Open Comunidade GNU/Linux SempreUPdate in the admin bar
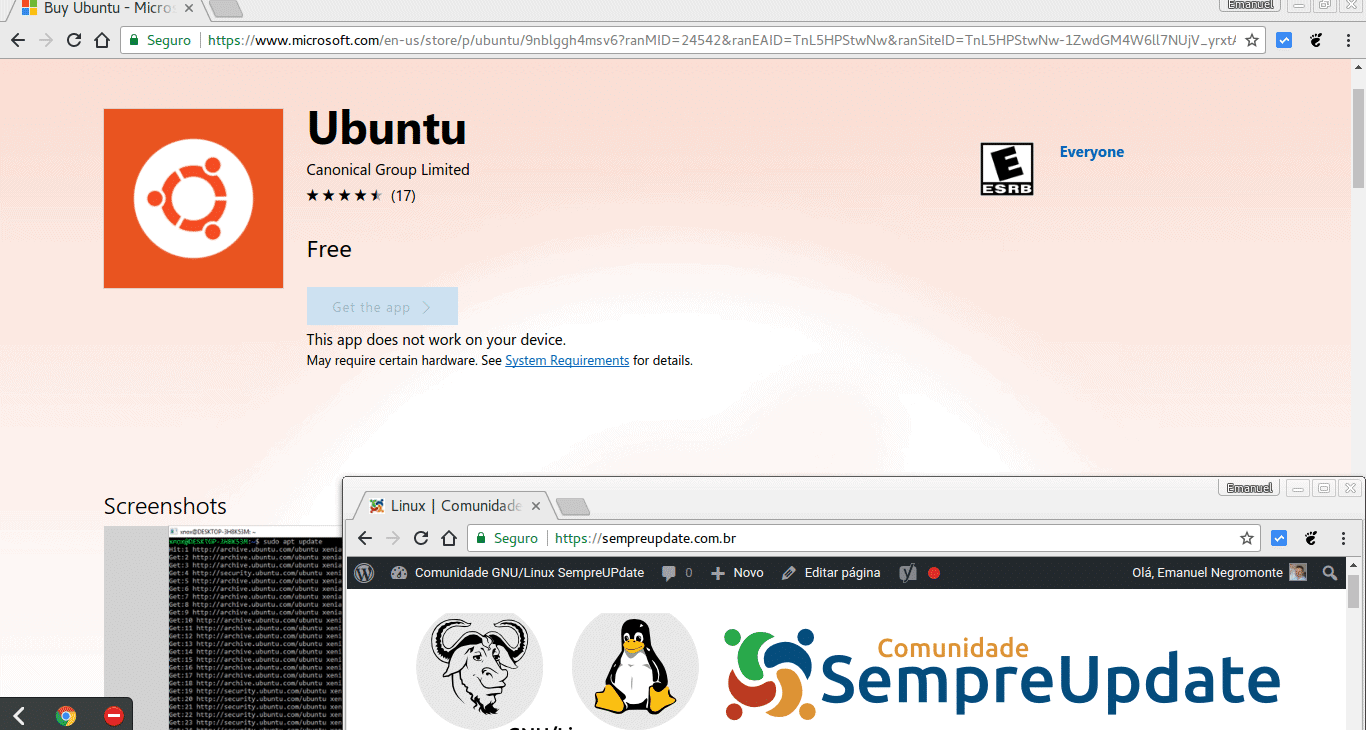 coord(517,573)
